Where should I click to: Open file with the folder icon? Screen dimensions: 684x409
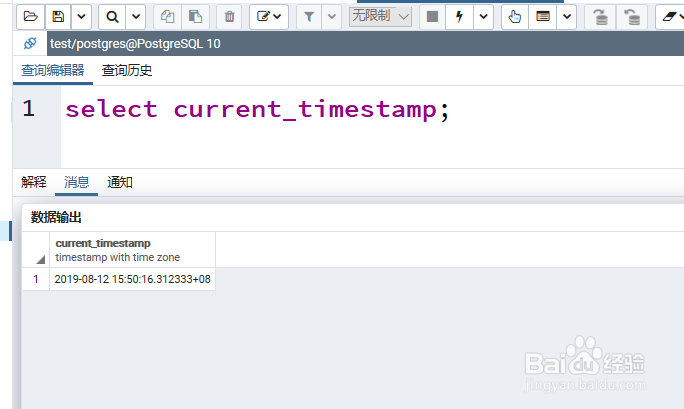point(31,17)
